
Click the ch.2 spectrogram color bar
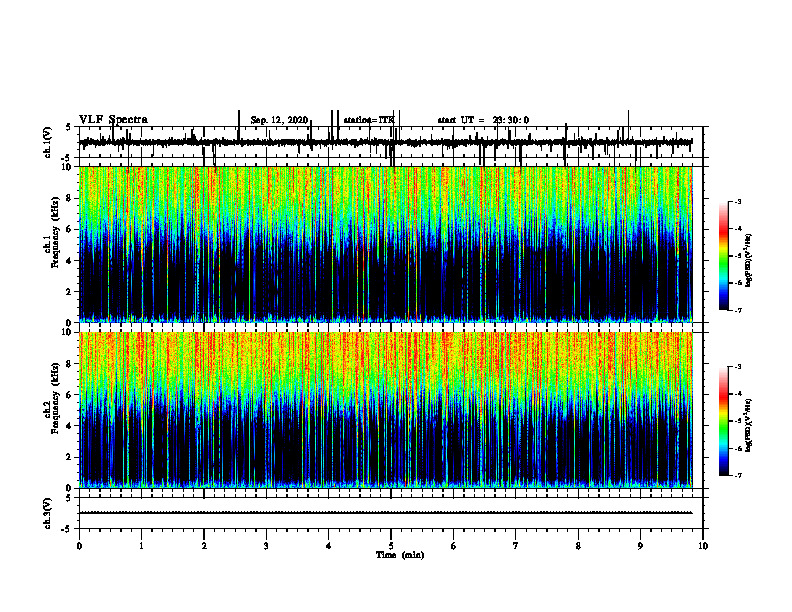click(x=723, y=421)
